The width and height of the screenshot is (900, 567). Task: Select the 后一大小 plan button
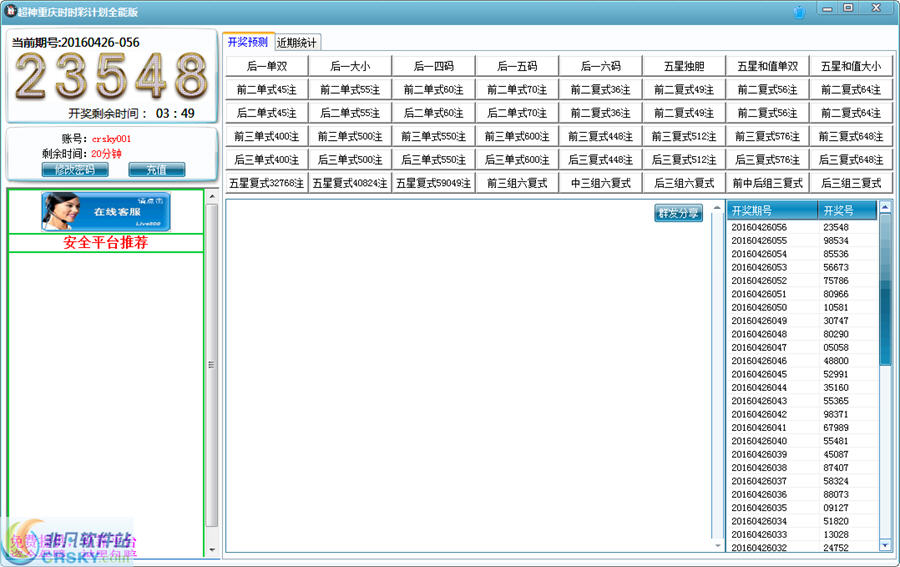[350, 66]
